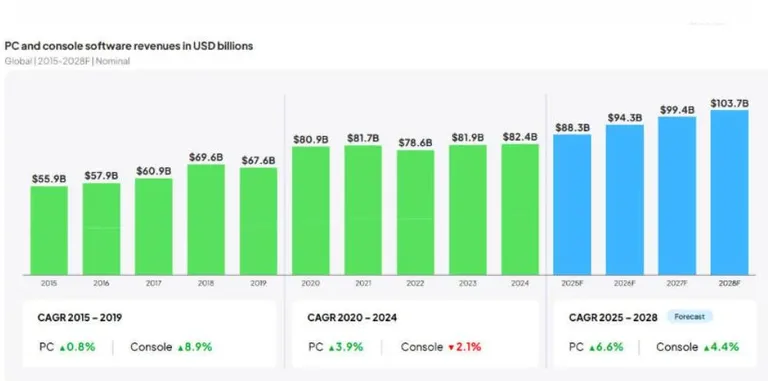Screen dimensions: 768x381
Task: Click the PC 6.6% forecast value
Action: [x=606, y=347]
